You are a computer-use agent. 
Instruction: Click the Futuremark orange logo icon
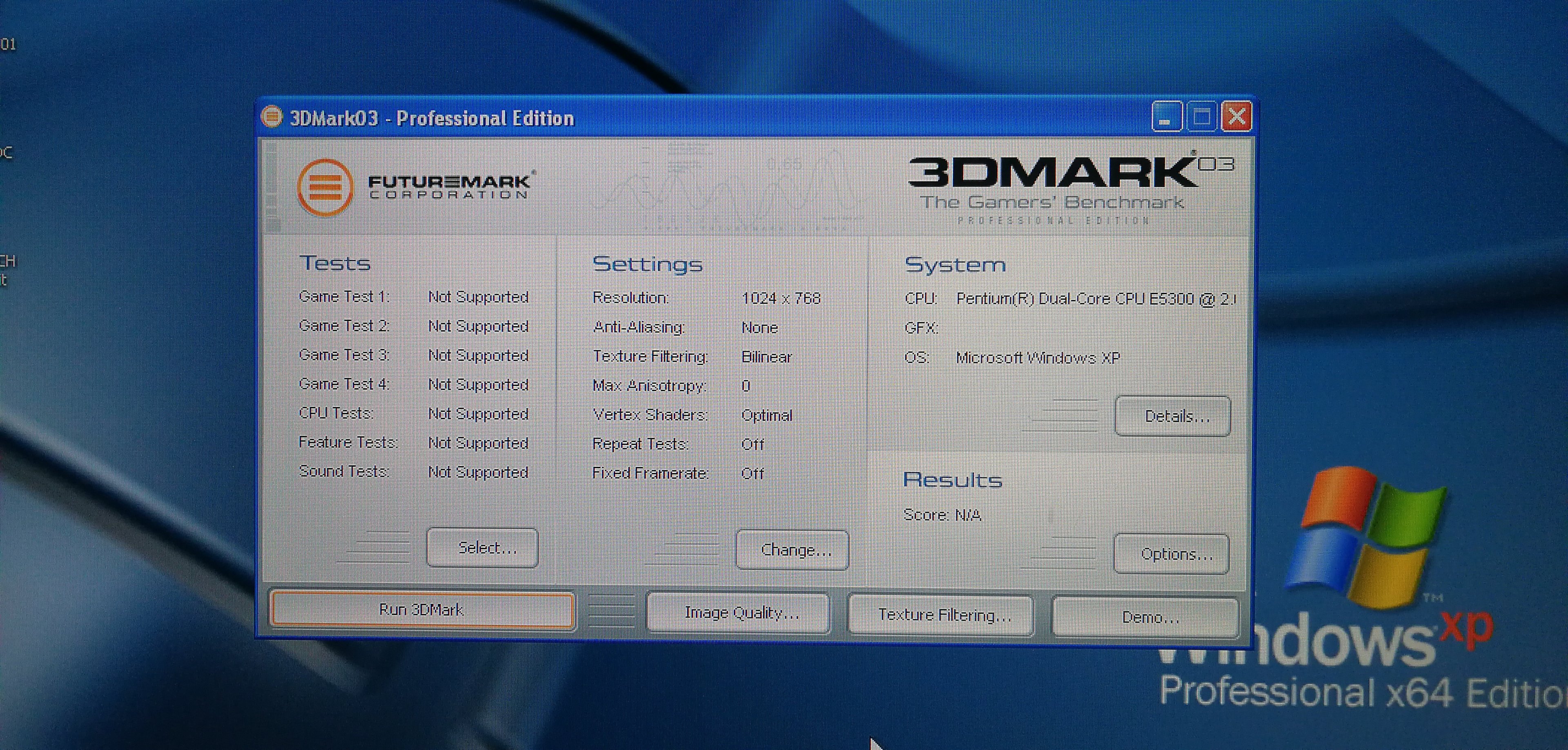coord(325,187)
